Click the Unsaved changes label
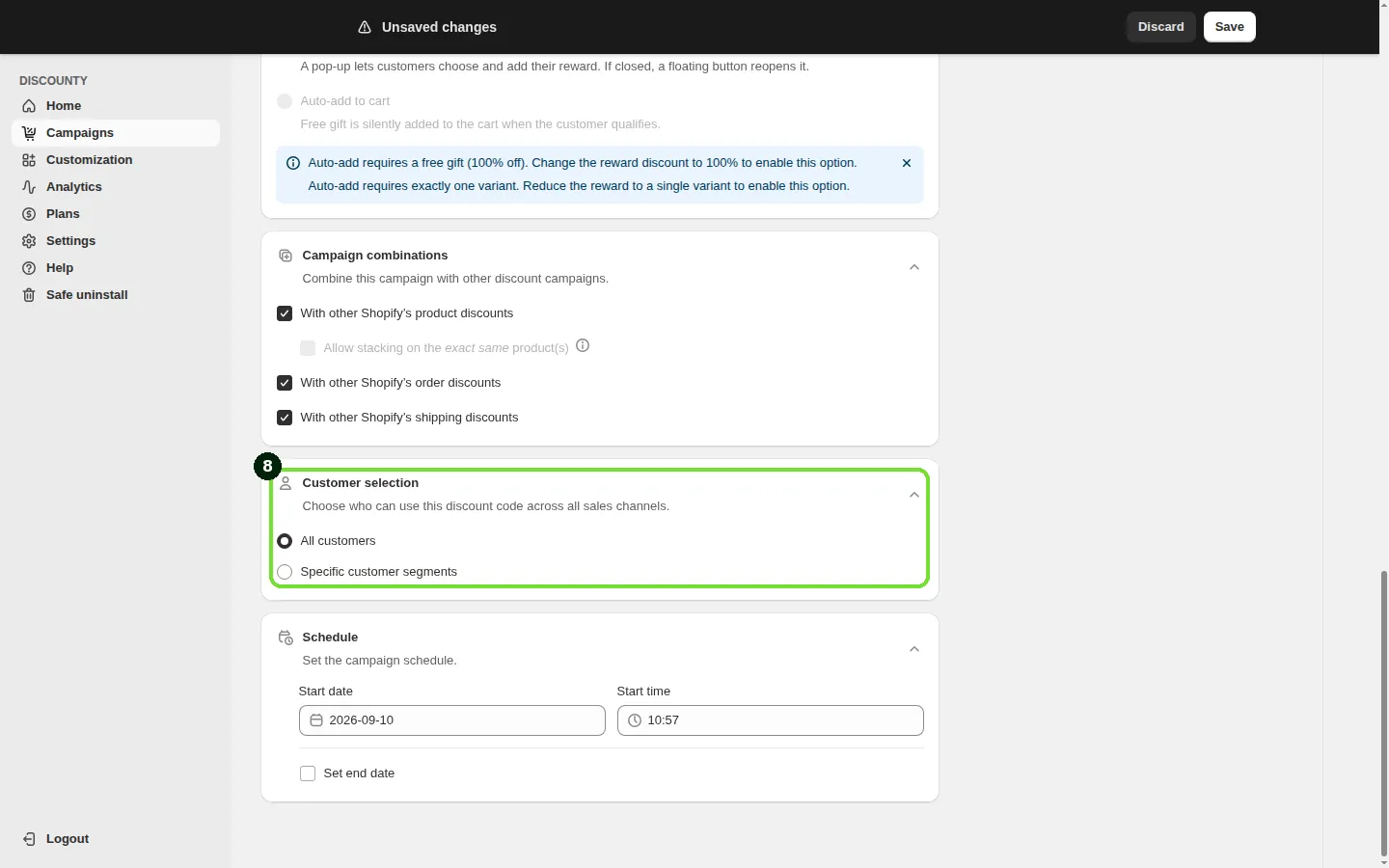The image size is (1389, 868). point(439,27)
